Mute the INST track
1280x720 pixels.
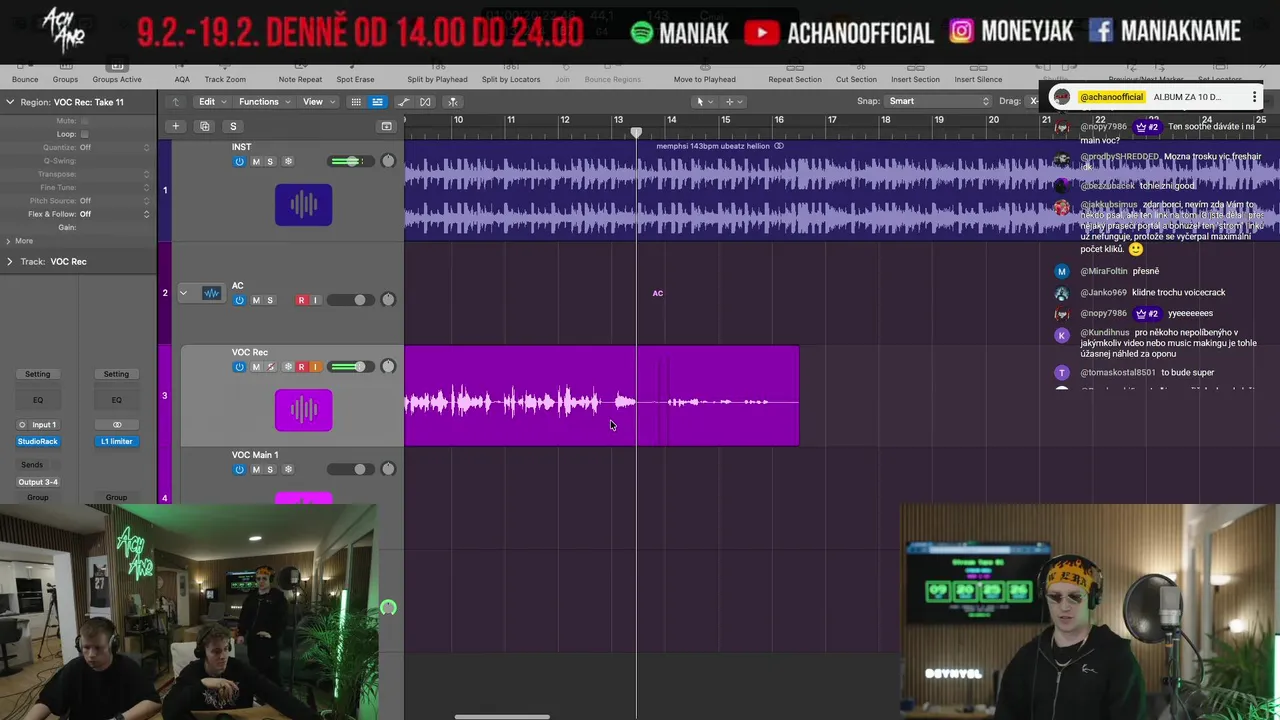[x=256, y=161]
